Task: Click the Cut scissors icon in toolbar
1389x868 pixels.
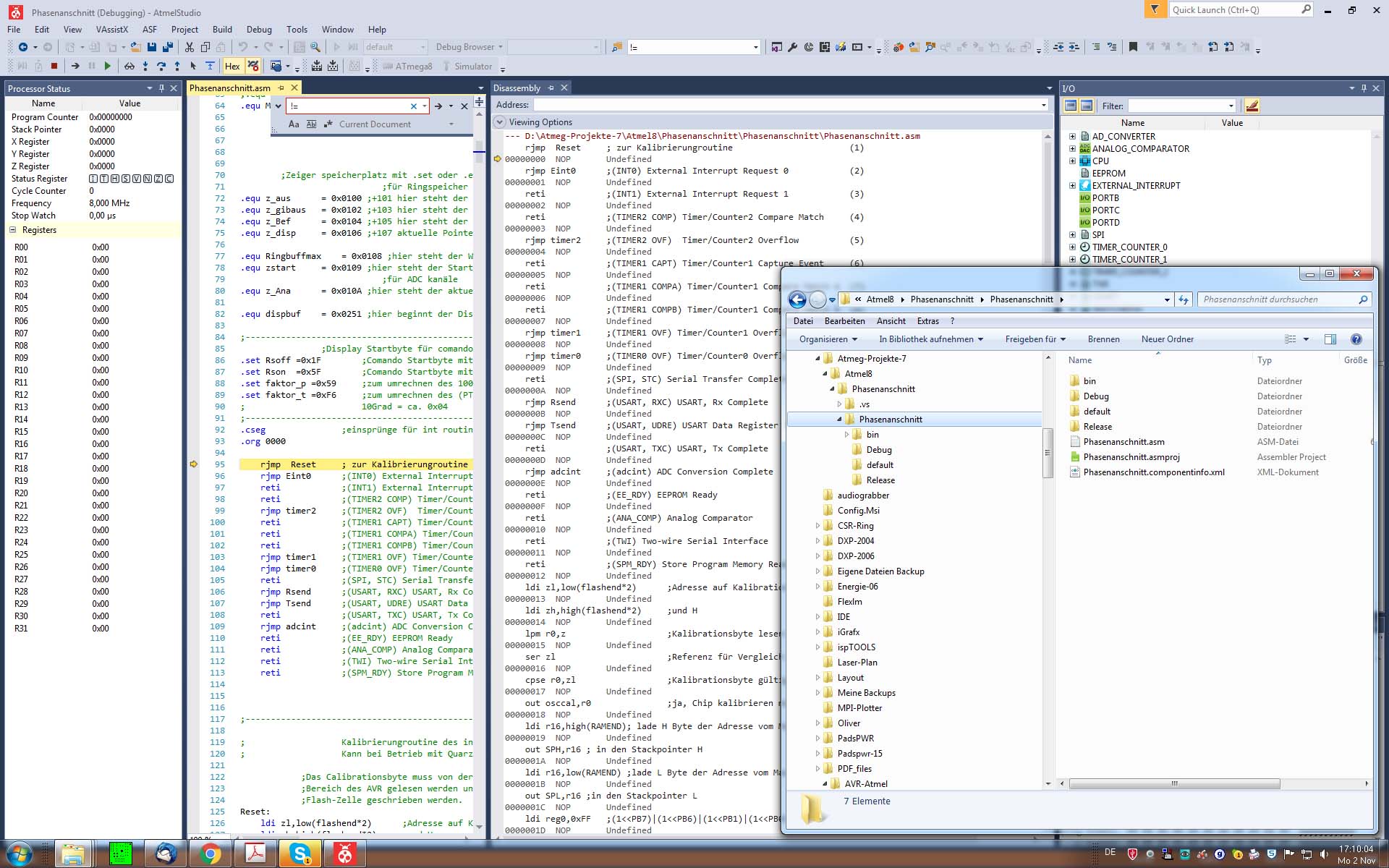Action: click(x=189, y=47)
